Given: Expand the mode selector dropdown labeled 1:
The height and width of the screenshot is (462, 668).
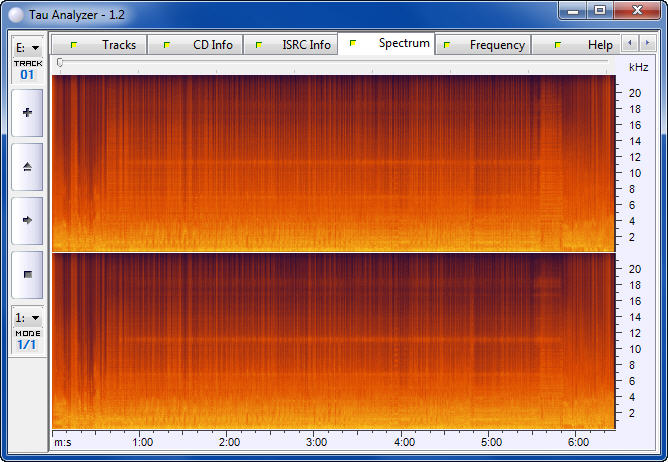Looking at the screenshot, I should [27, 317].
